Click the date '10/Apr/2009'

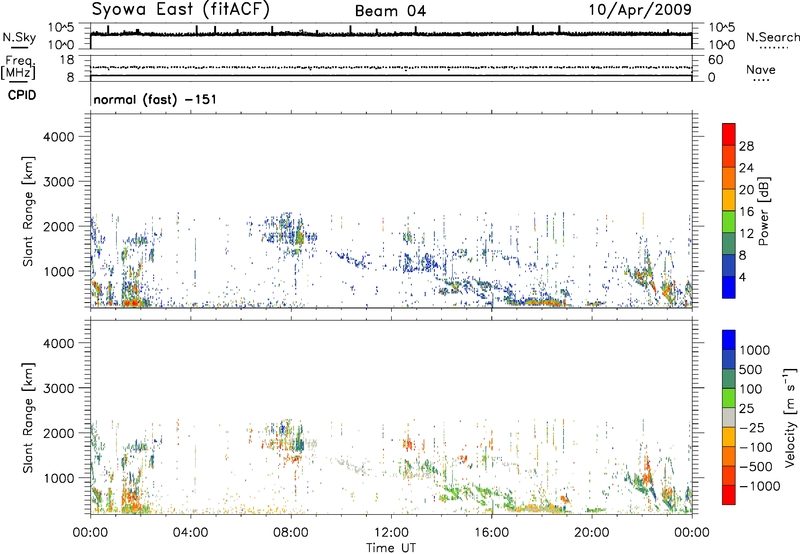[640, 10]
